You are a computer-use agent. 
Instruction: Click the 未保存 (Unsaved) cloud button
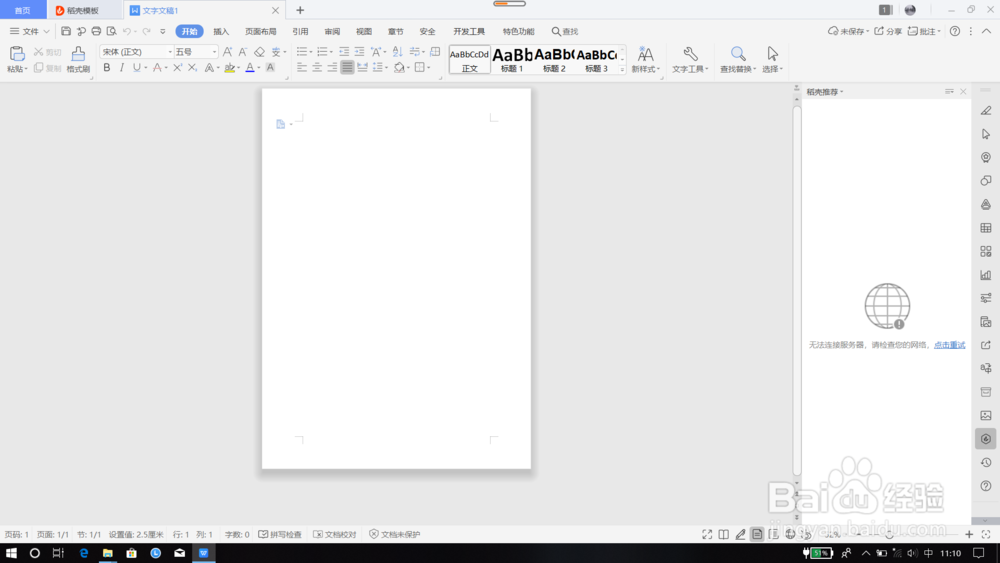(848, 31)
